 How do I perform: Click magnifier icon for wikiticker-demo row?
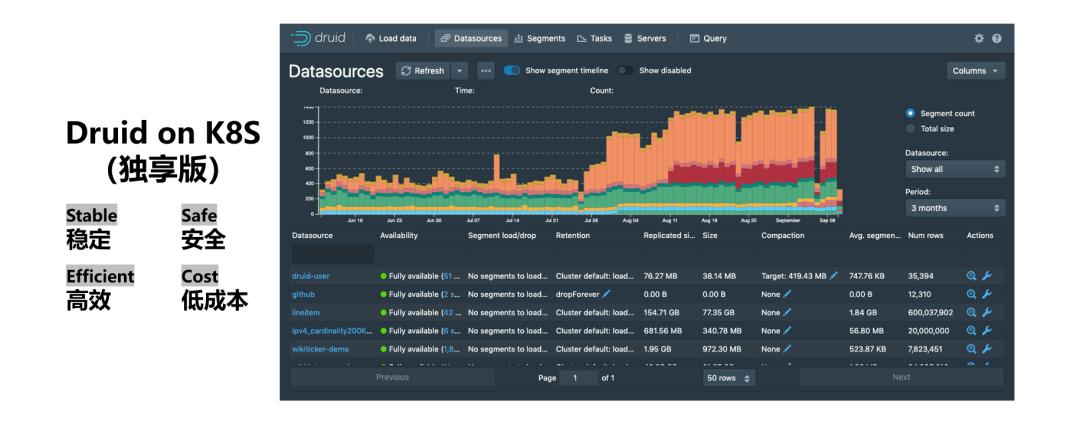point(971,349)
